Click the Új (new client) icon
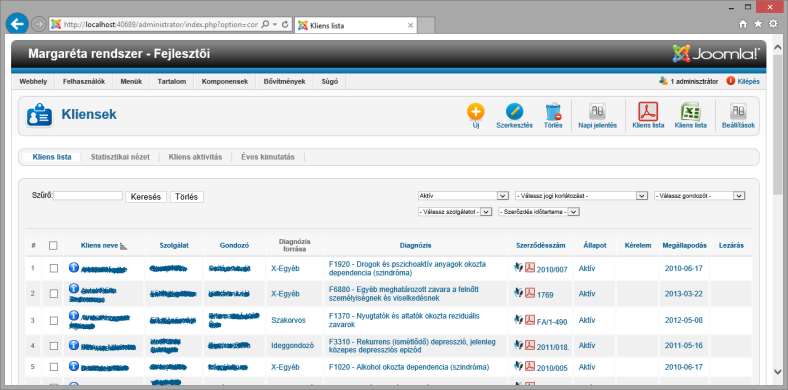This screenshot has width=788, height=390. (x=475, y=112)
